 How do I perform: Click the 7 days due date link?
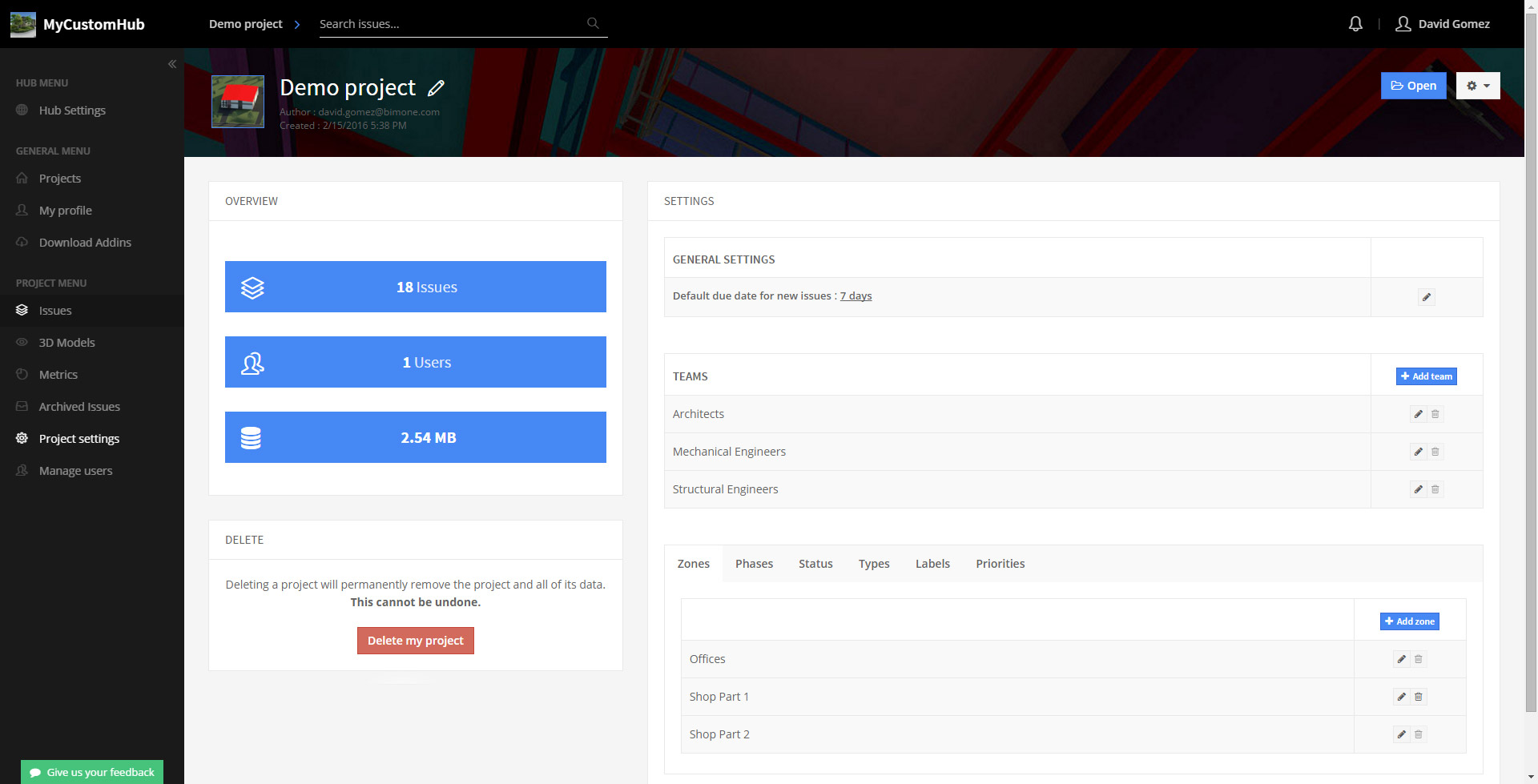(x=856, y=296)
